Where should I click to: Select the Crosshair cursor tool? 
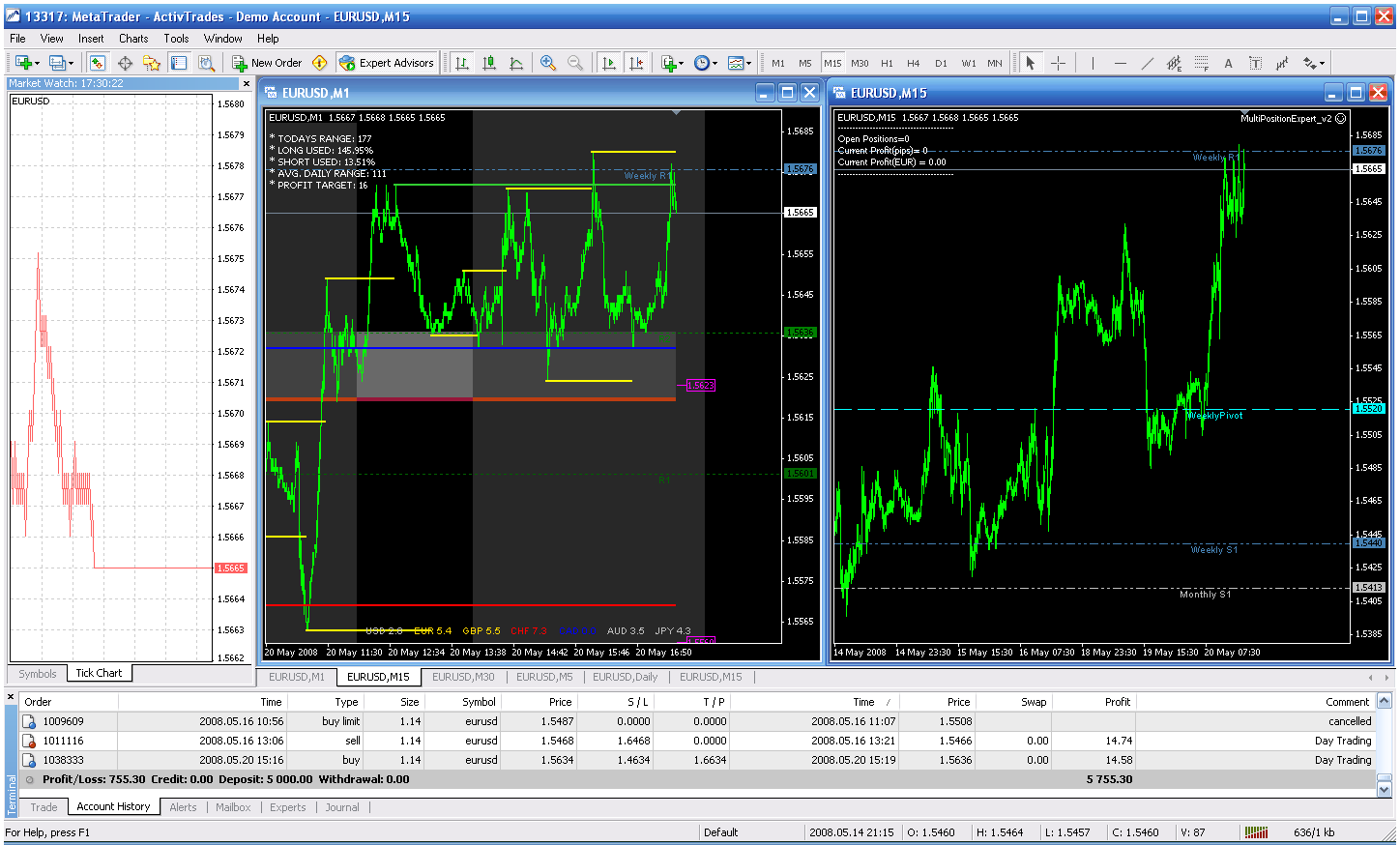1059,63
